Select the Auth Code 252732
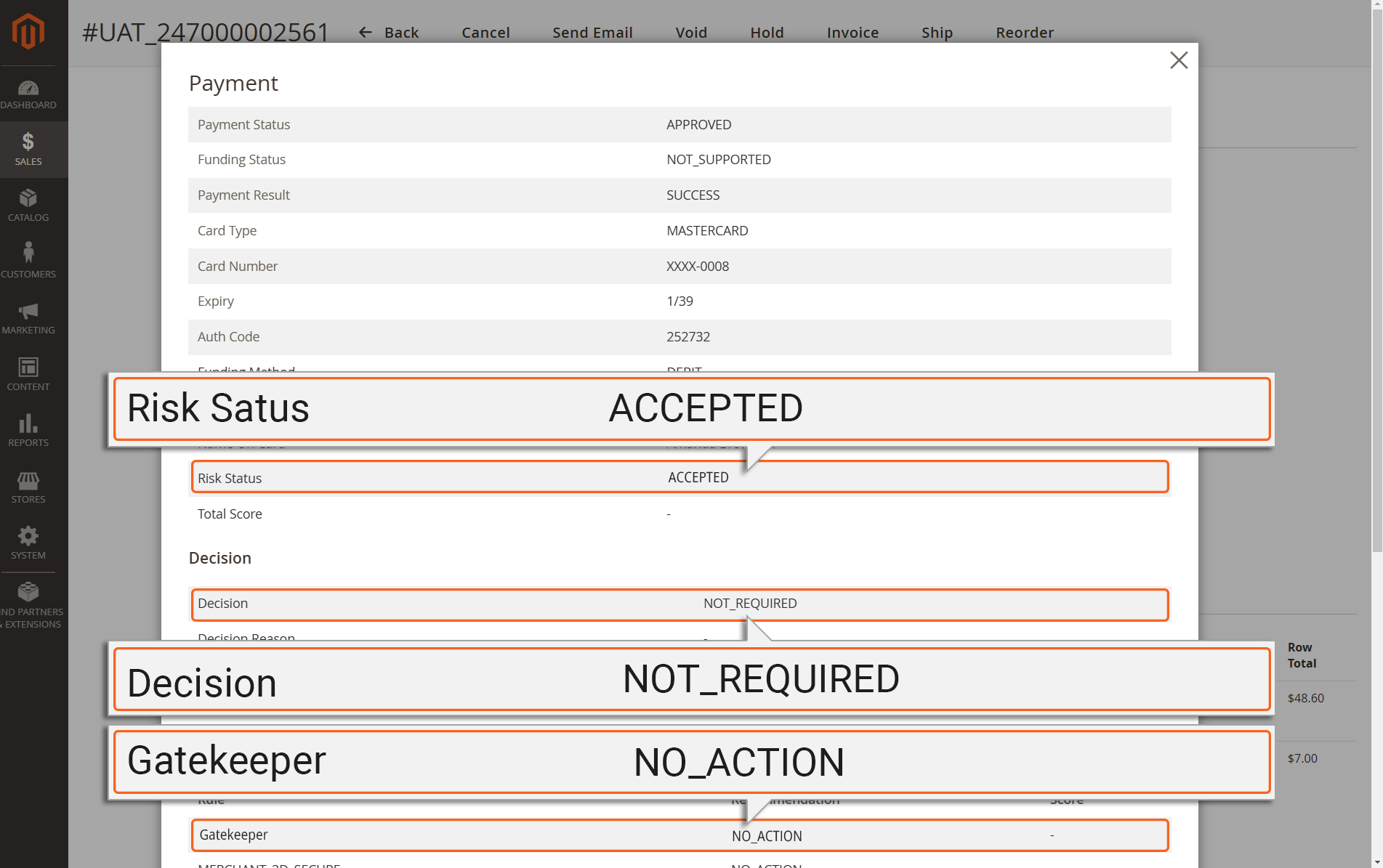1383x868 pixels. (x=688, y=336)
